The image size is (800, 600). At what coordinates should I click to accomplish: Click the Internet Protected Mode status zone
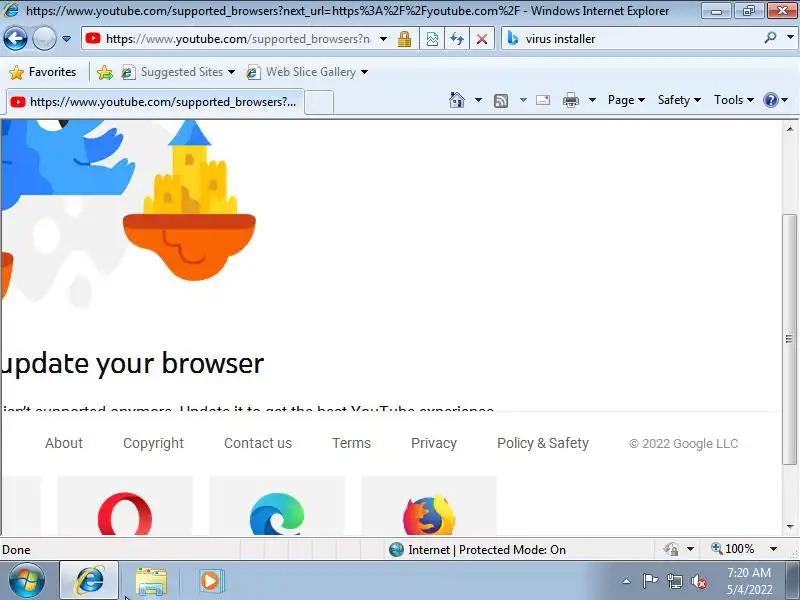tap(477, 549)
